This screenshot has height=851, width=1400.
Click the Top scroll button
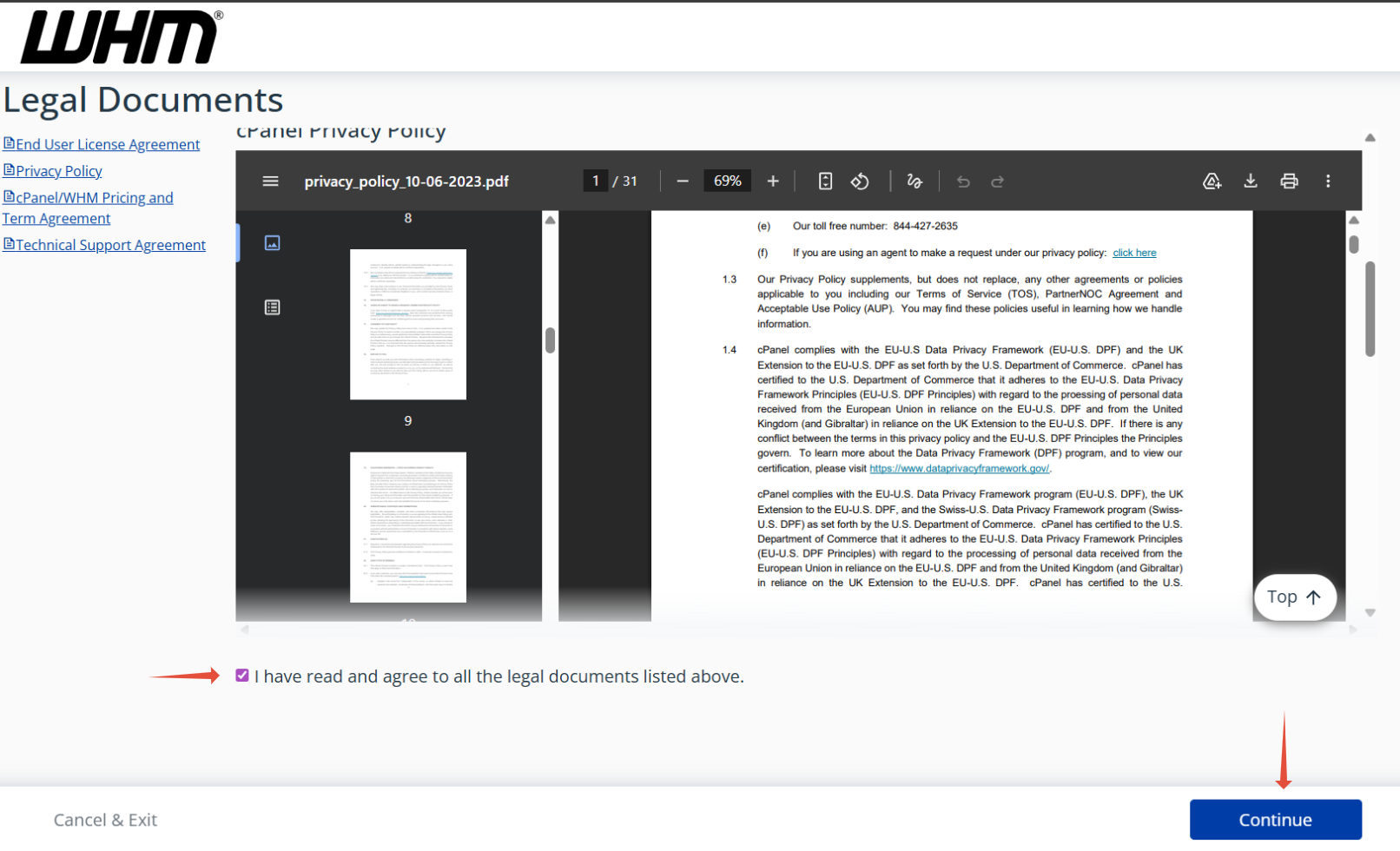[x=1295, y=597]
